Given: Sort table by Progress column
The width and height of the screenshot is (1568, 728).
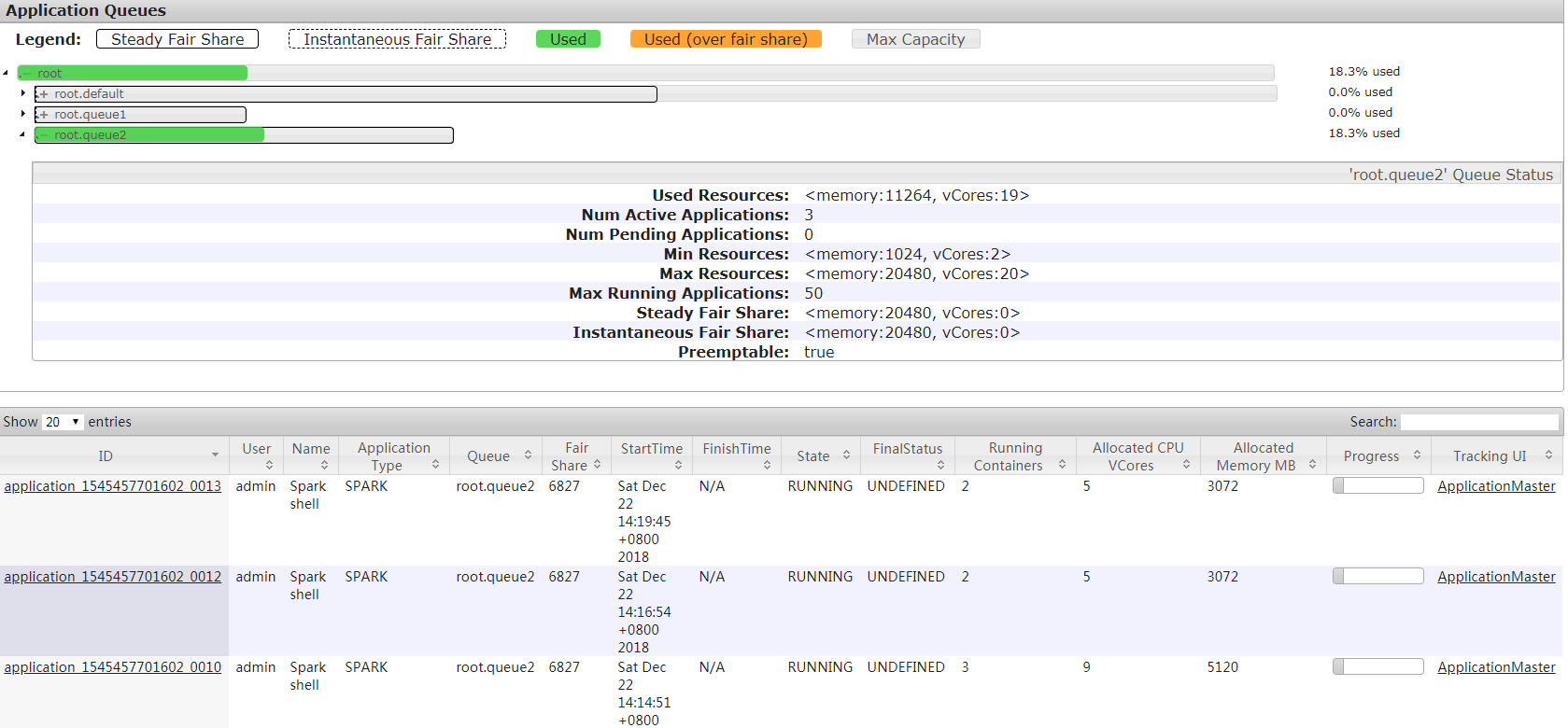Looking at the screenshot, I should tap(1378, 455).
